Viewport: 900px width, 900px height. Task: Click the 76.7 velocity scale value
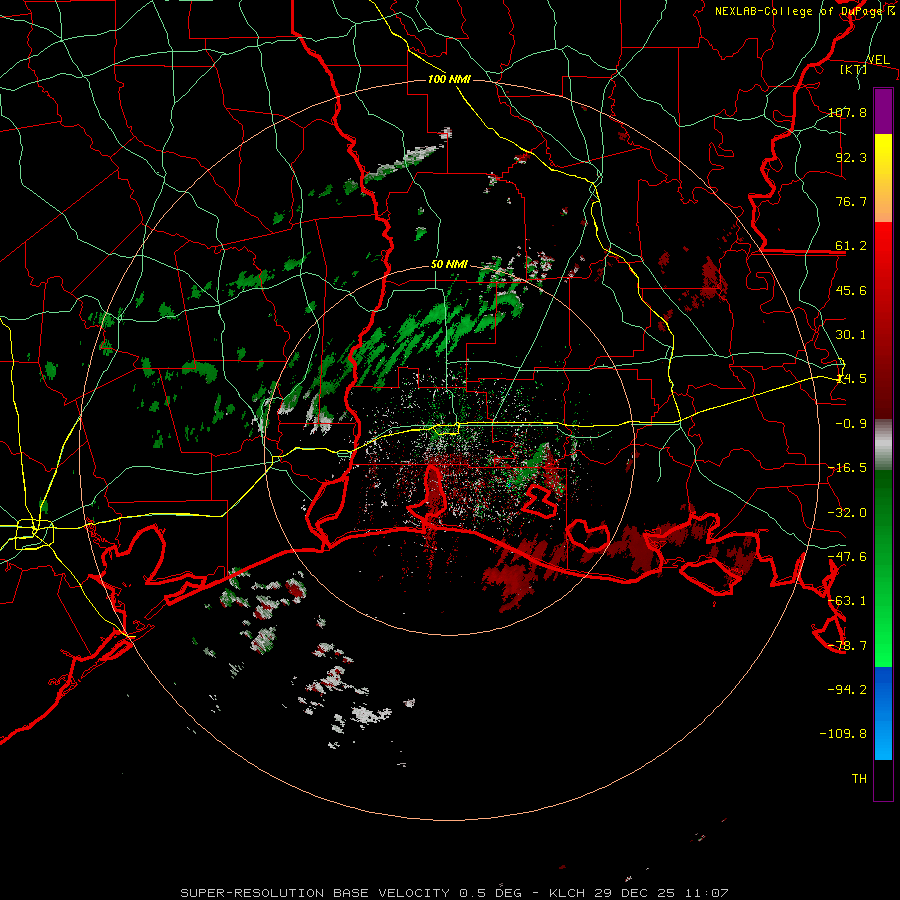point(851,201)
